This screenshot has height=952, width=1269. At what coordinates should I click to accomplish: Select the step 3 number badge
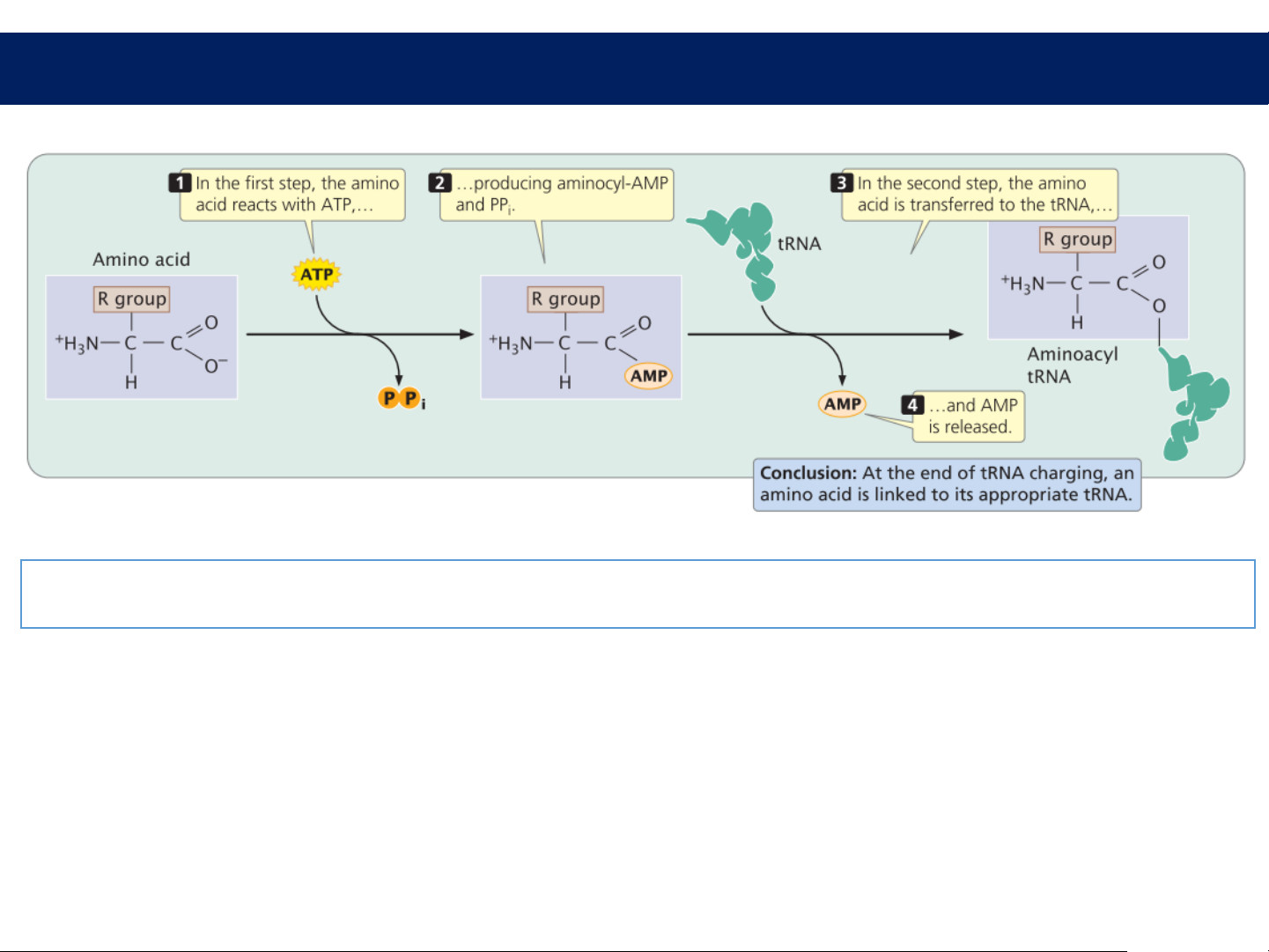[842, 183]
